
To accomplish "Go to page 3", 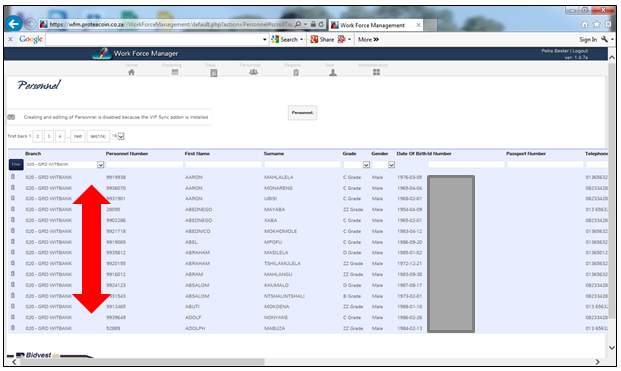I will tap(49, 136).
